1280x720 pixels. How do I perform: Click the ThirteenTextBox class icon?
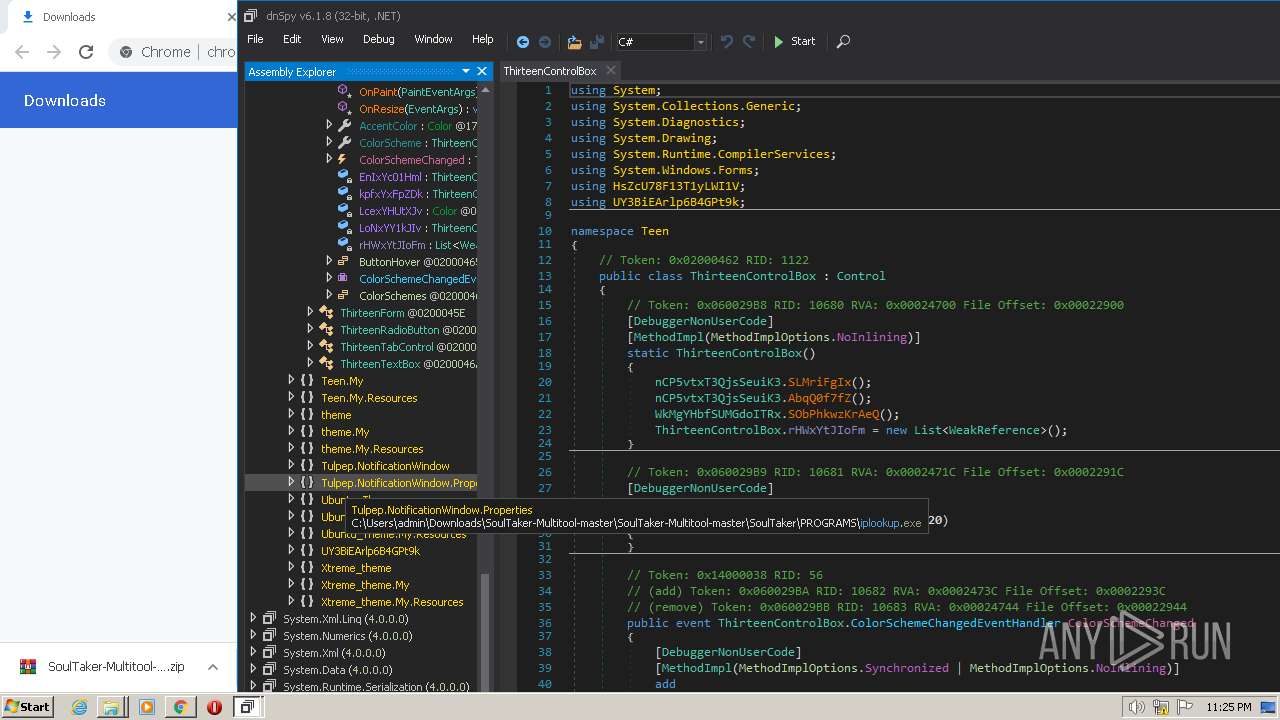click(326, 364)
